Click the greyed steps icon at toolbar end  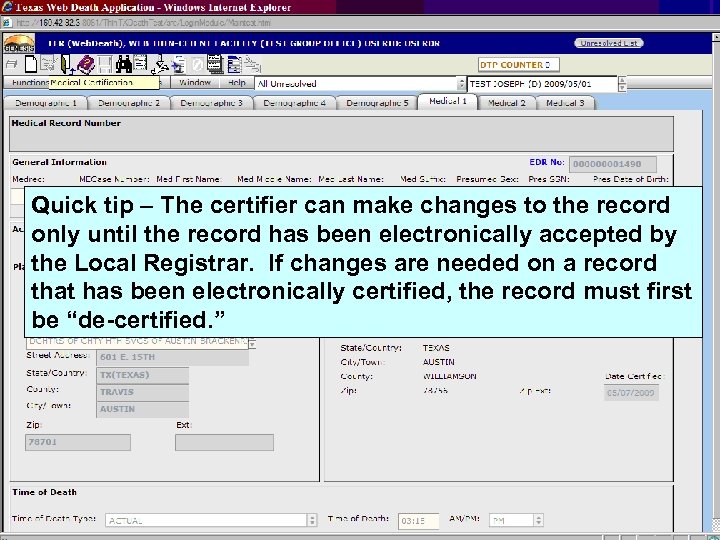(252, 65)
